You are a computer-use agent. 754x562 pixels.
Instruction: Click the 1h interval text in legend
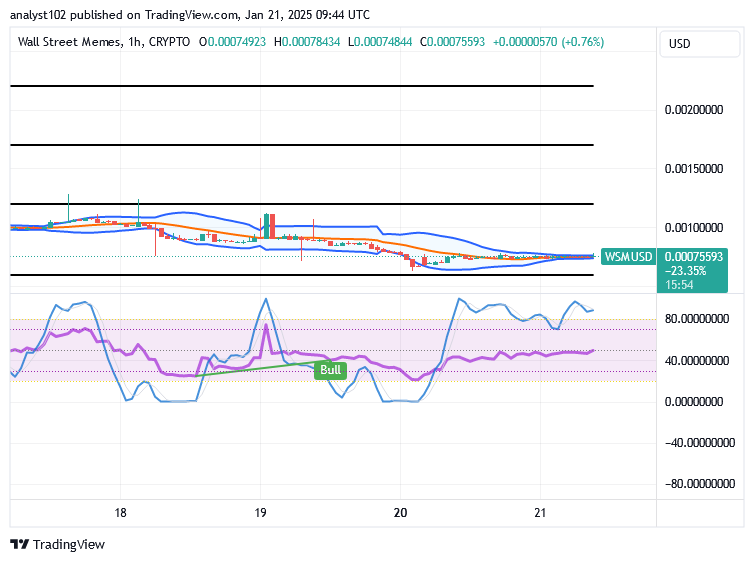[135, 42]
